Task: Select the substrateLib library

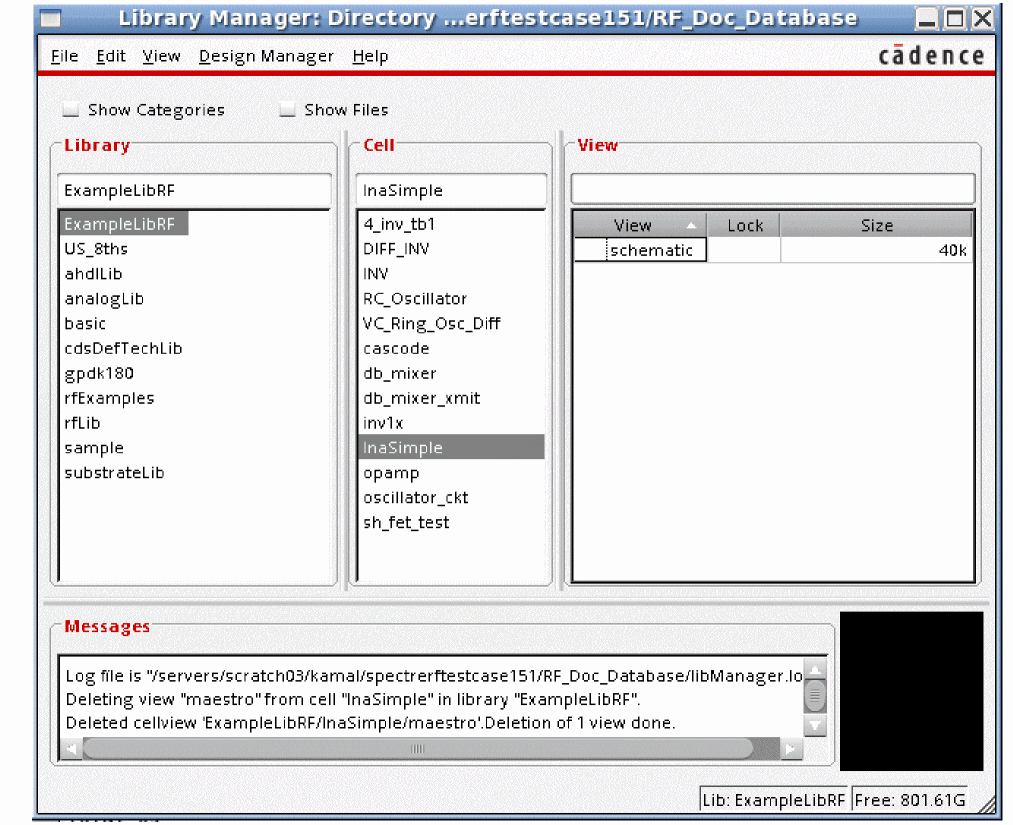Action: [x=114, y=473]
